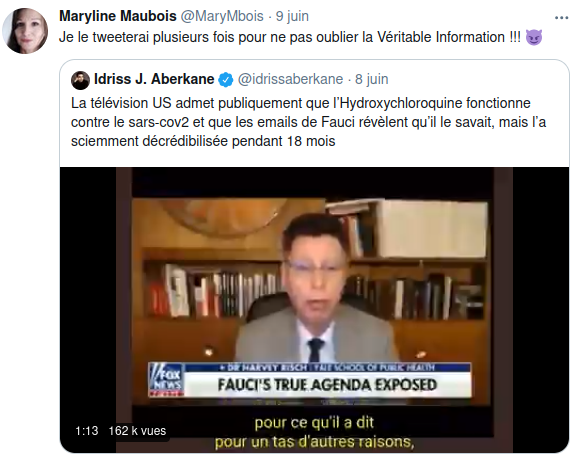Click the Fauci's True Agenda Exposed banner

(327, 385)
